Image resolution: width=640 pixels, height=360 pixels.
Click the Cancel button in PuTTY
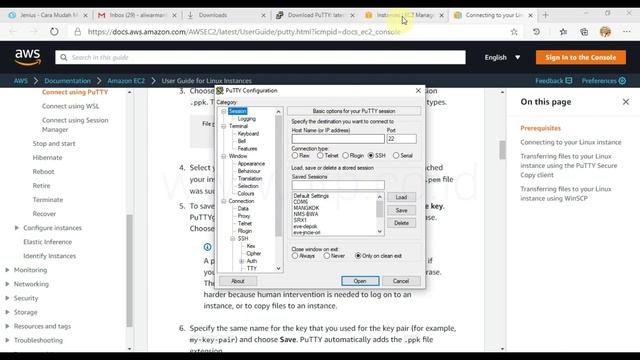pyautogui.click(x=401, y=281)
